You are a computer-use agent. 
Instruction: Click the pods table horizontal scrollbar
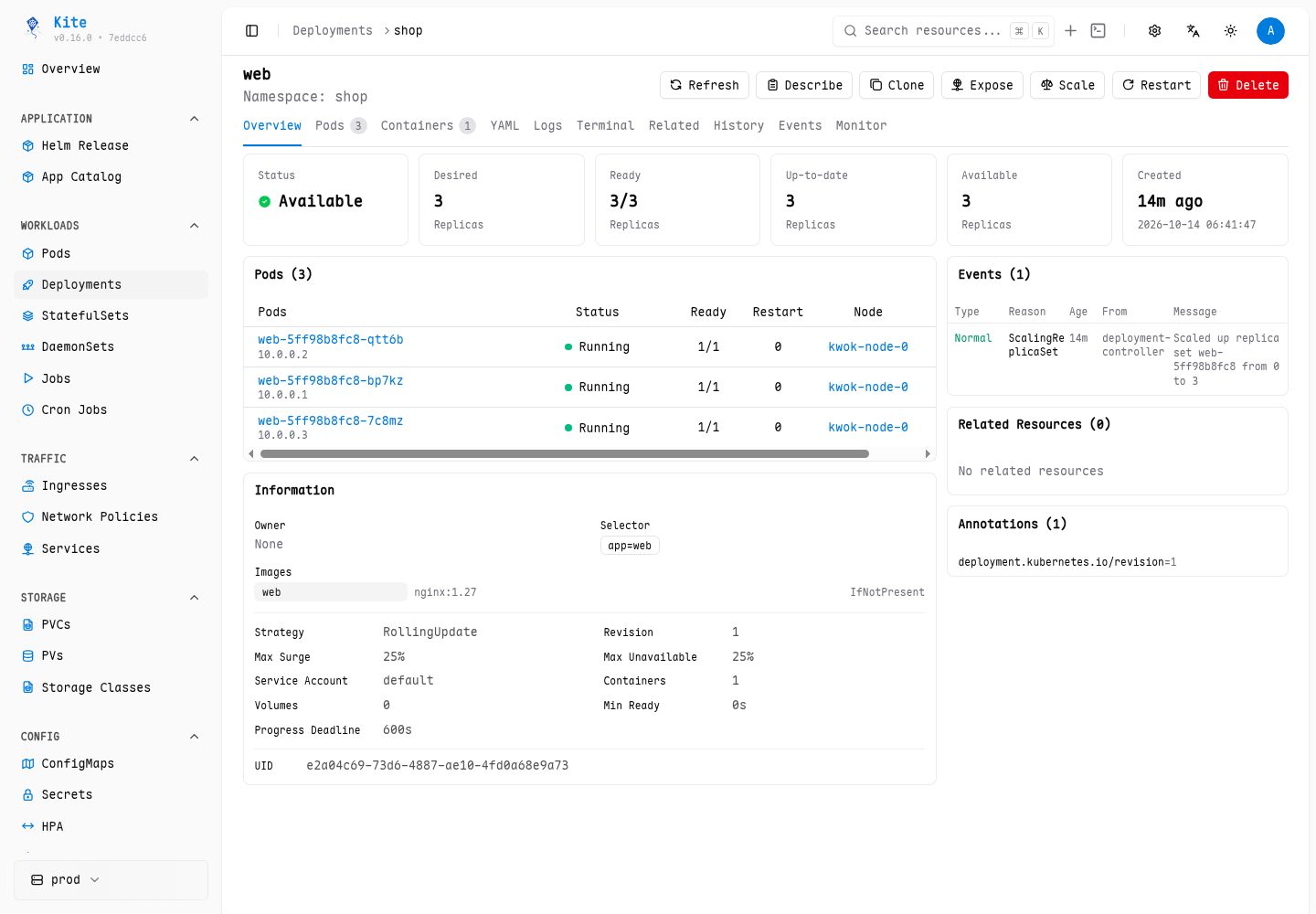(564, 454)
